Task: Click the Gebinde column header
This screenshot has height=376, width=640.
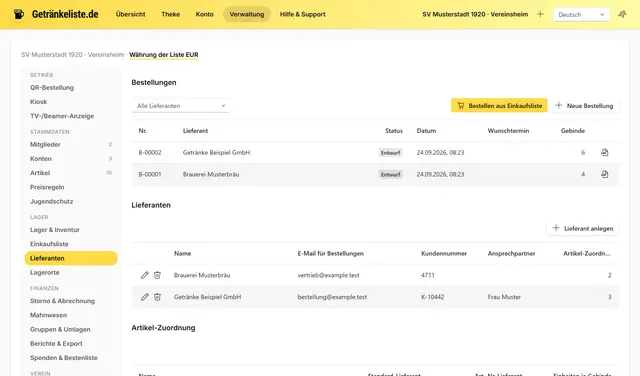Action: tap(573, 131)
